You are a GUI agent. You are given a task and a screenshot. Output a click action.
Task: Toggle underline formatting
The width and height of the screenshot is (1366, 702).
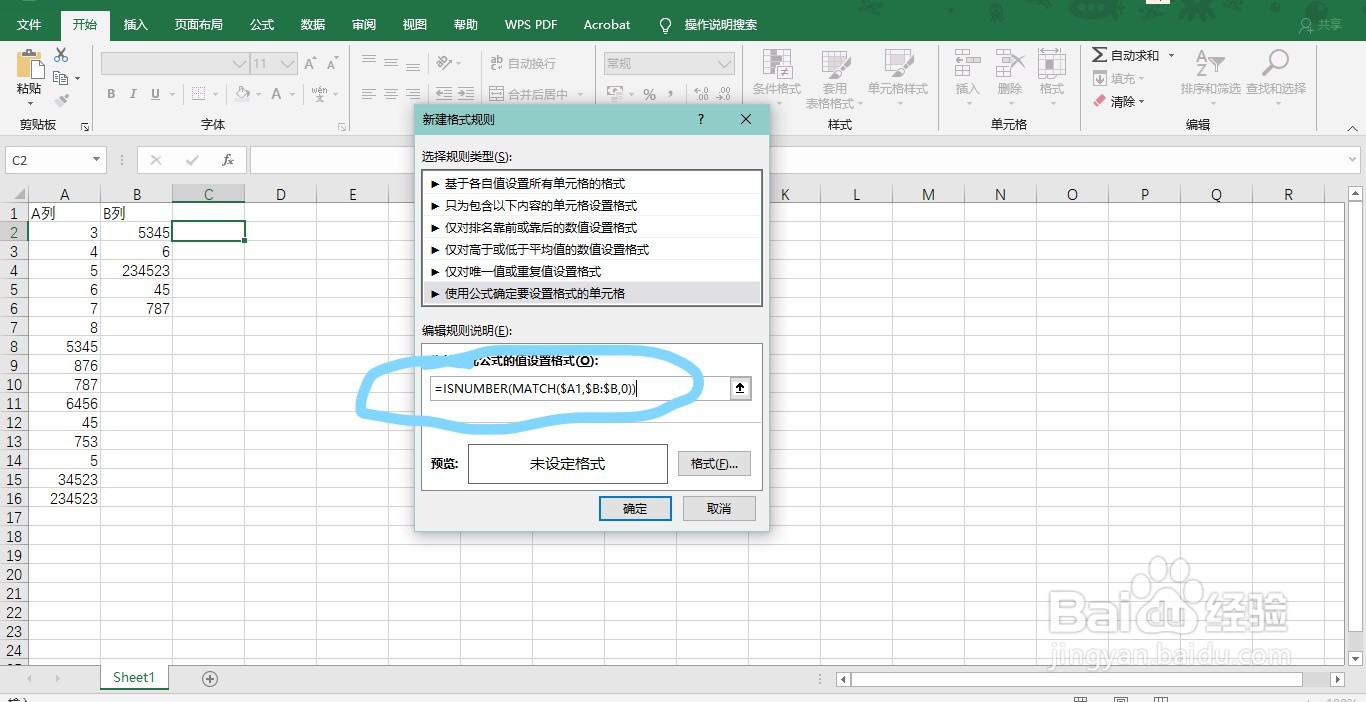point(155,93)
